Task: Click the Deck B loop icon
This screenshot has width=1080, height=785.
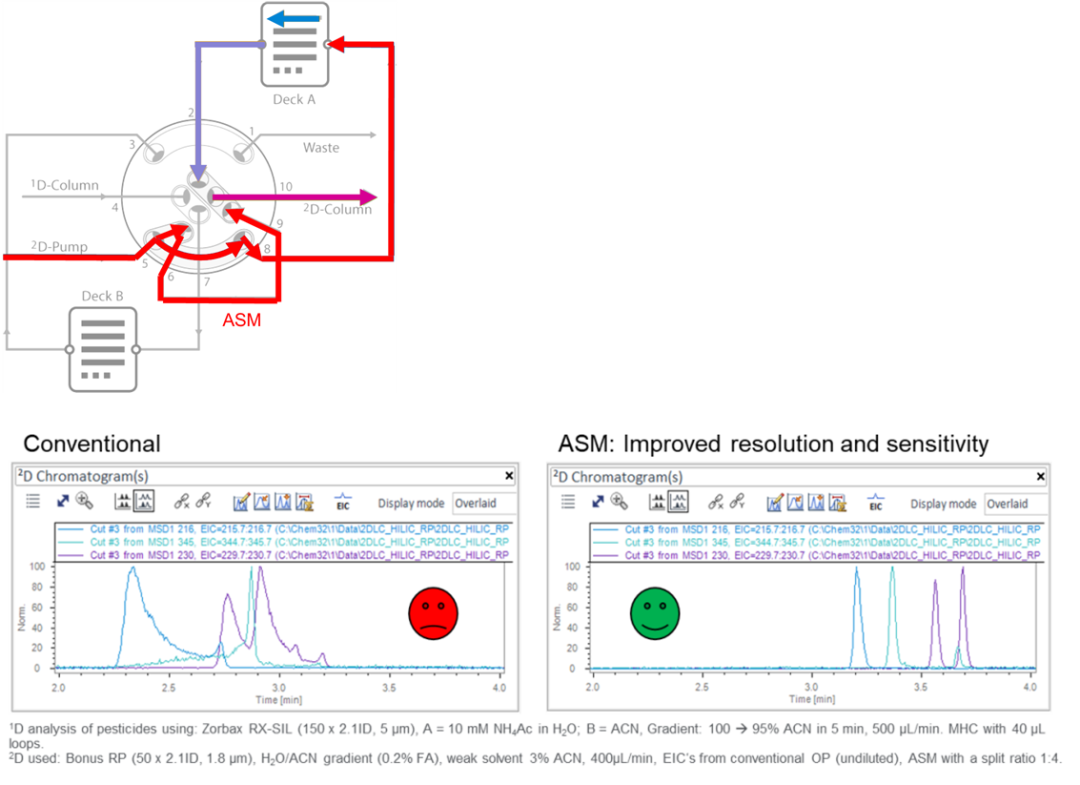Action: tap(103, 349)
